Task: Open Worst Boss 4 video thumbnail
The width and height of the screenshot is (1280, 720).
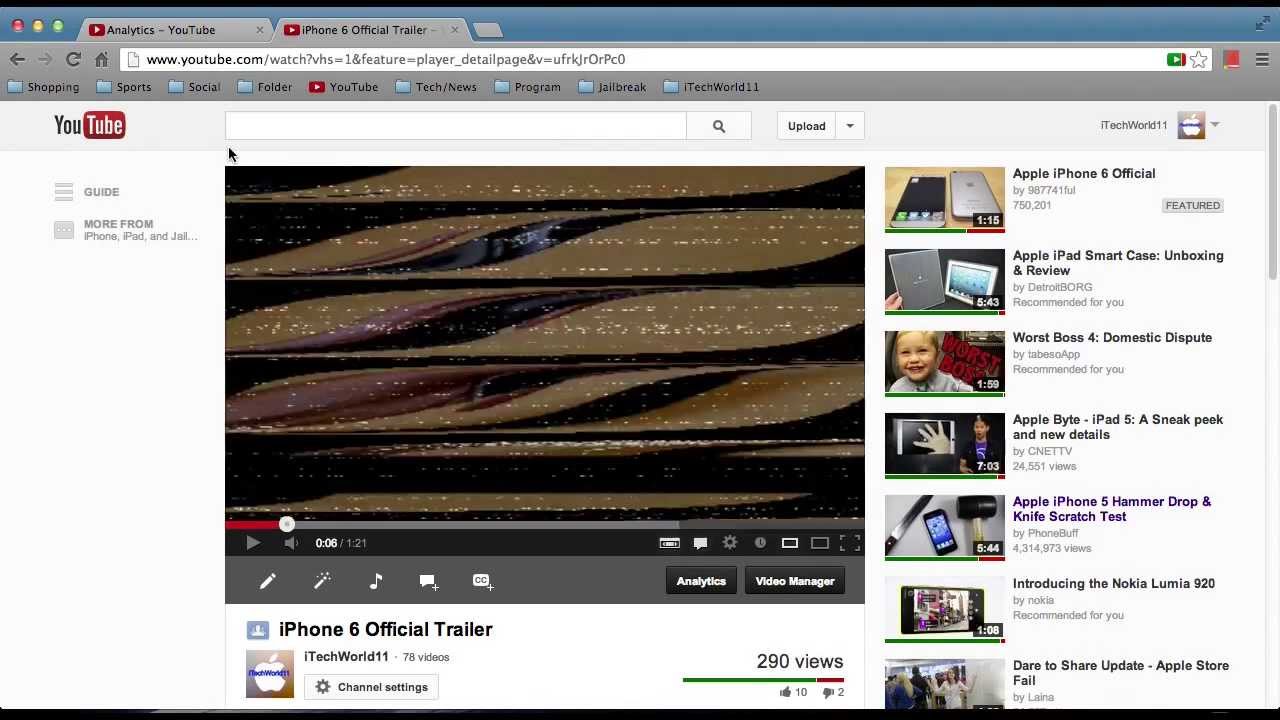Action: click(945, 363)
